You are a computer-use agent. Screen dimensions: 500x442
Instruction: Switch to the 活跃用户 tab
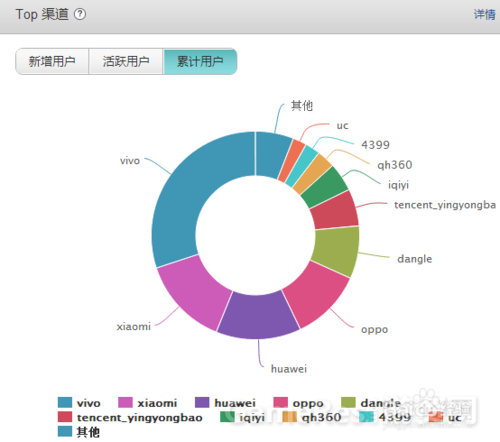pos(126,61)
